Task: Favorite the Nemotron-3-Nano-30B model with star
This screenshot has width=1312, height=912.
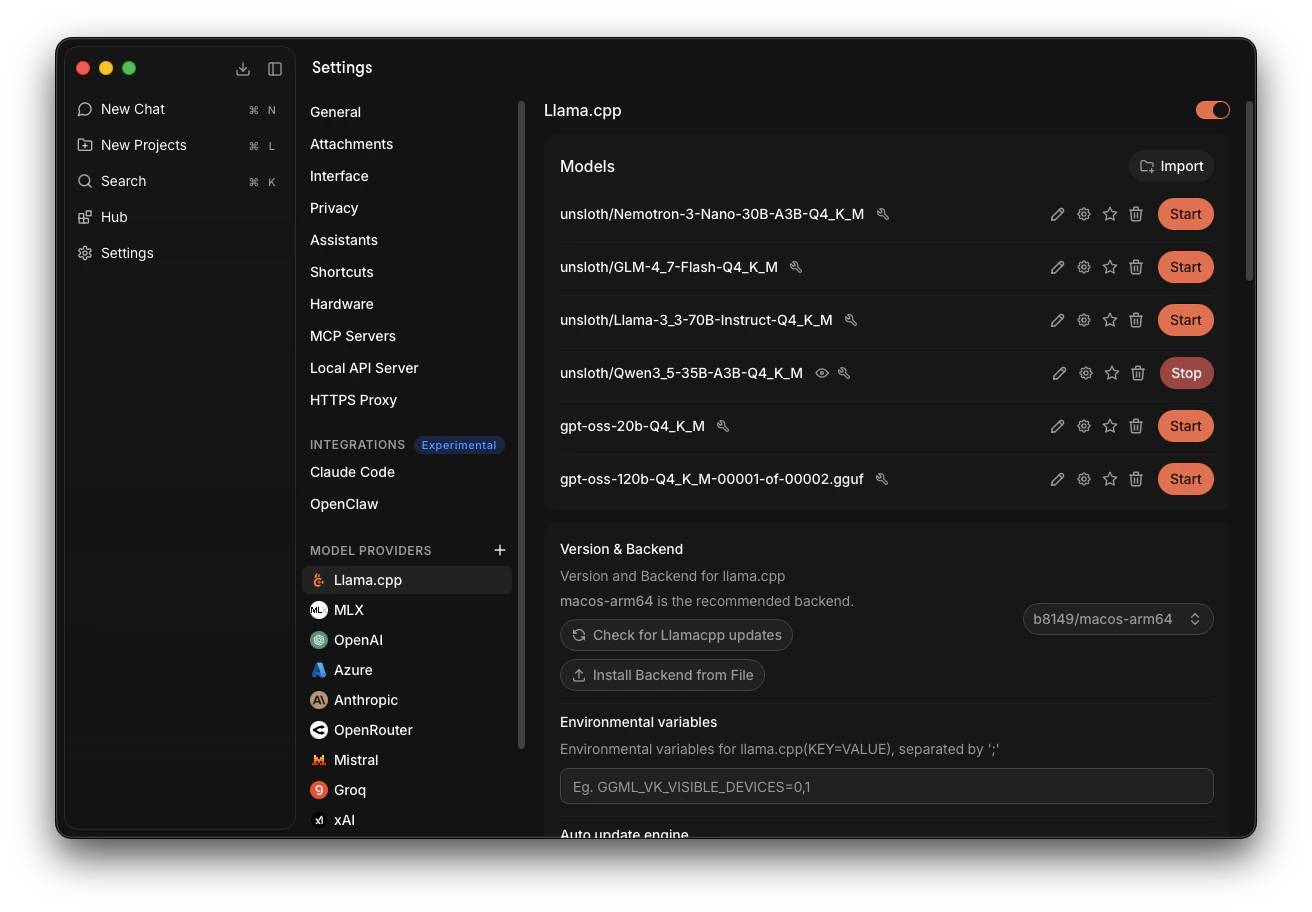Action: 1109,214
